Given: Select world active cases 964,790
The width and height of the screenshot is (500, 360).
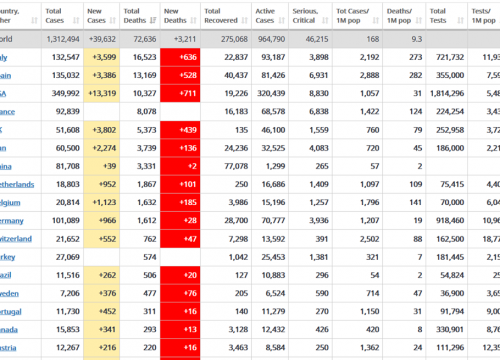Looking at the screenshot, I should point(271,39).
